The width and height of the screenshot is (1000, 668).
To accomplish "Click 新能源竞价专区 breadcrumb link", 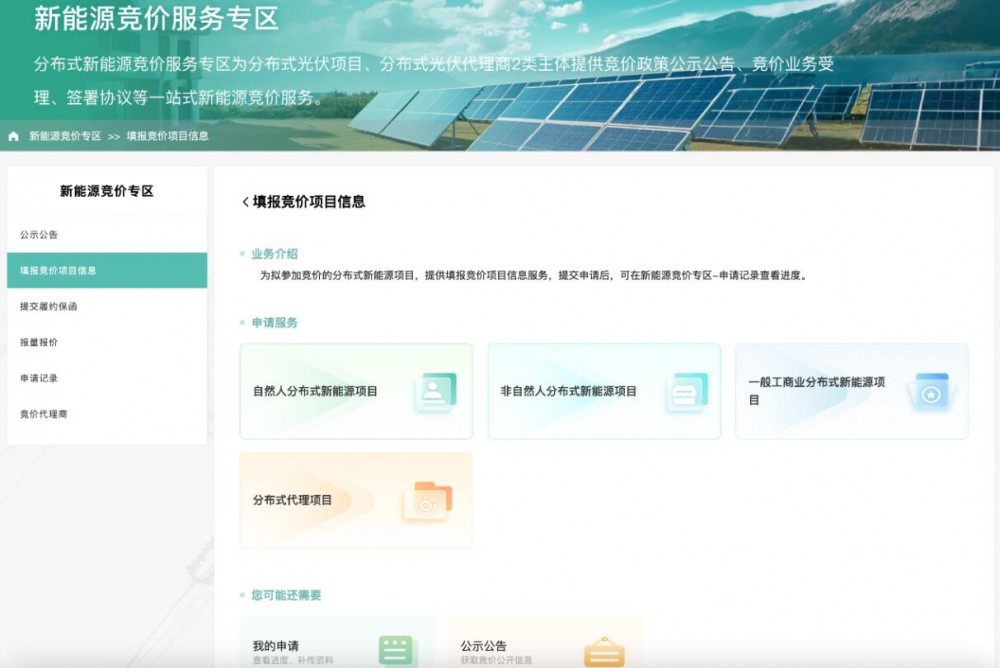I will click(65, 136).
